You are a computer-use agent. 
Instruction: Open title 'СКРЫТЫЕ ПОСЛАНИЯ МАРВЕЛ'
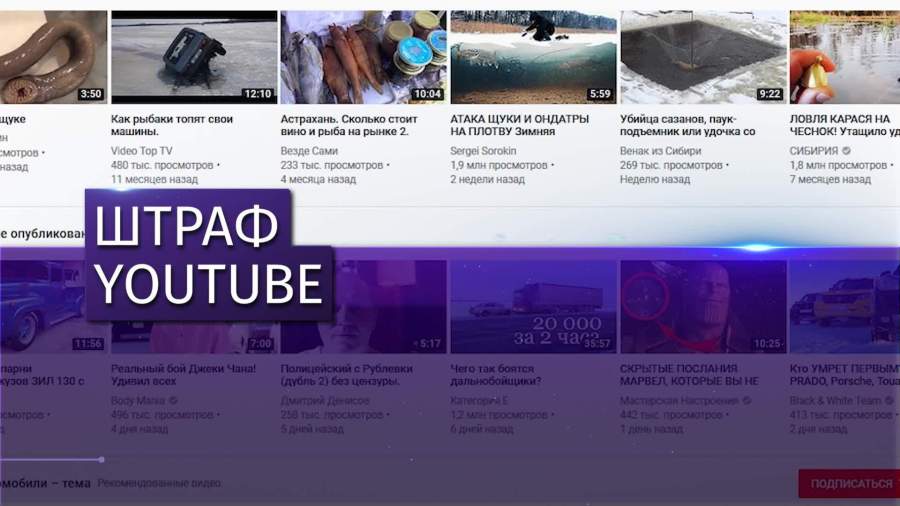click(x=689, y=375)
